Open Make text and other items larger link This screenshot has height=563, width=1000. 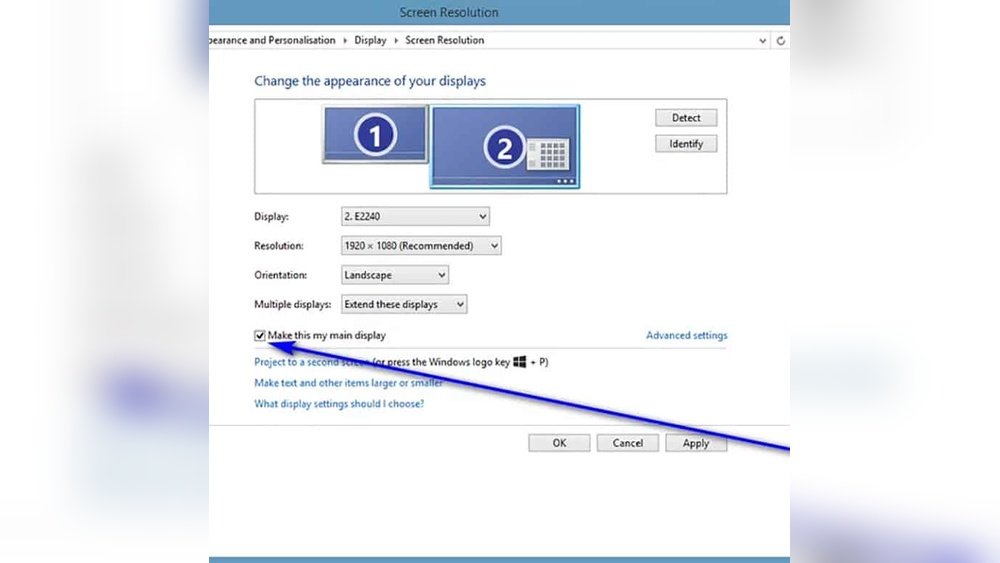(348, 383)
